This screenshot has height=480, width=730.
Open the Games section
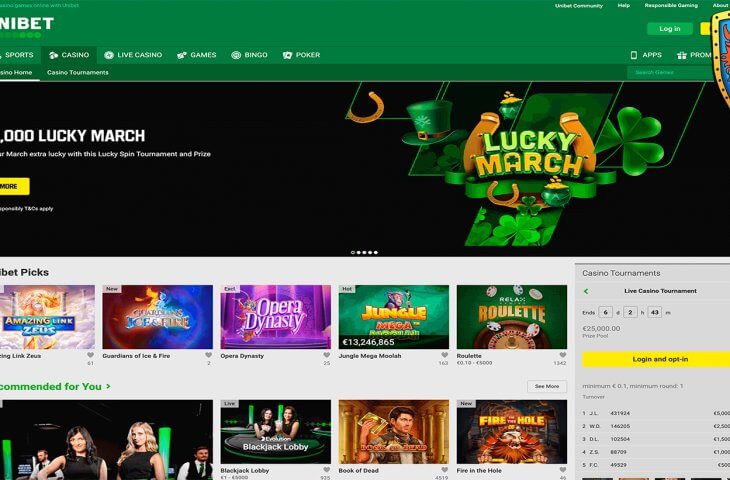196,55
